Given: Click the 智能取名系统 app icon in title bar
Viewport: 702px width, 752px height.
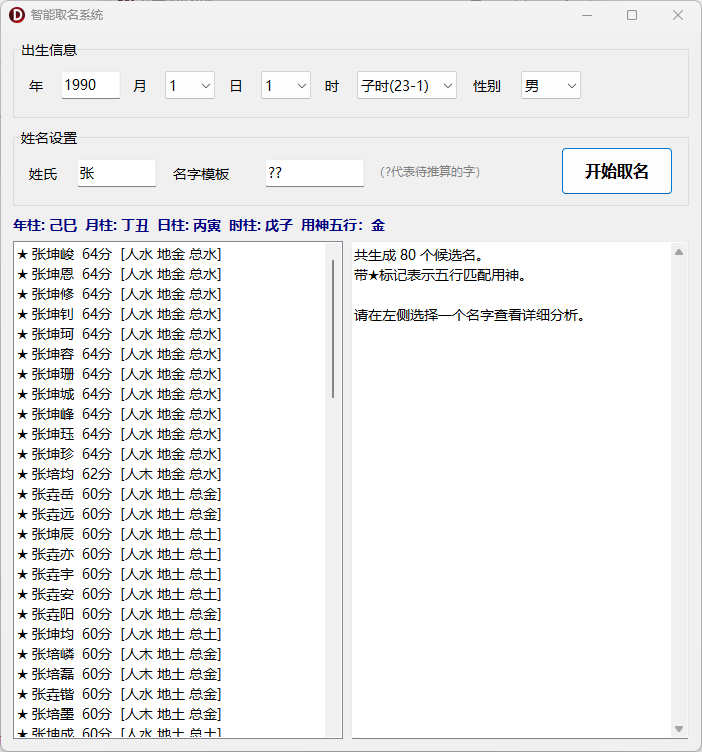Looking at the screenshot, I should (x=17, y=15).
